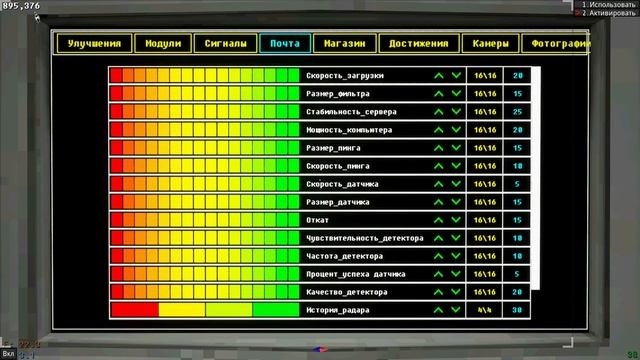Lower Размер_фильтра using its down arrow

click(x=456, y=93)
